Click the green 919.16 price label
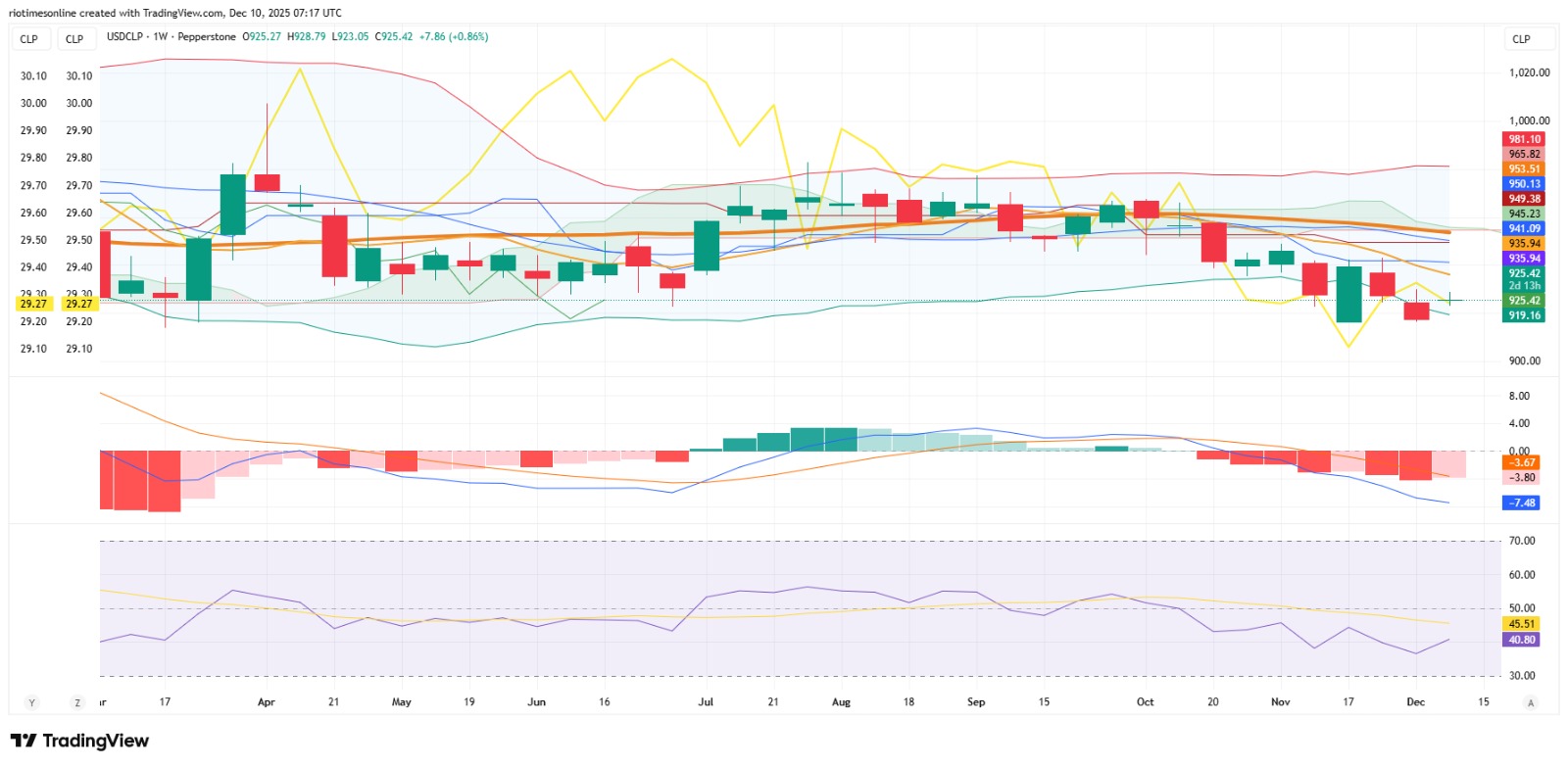The width and height of the screenshot is (1568, 767). (x=1524, y=315)
